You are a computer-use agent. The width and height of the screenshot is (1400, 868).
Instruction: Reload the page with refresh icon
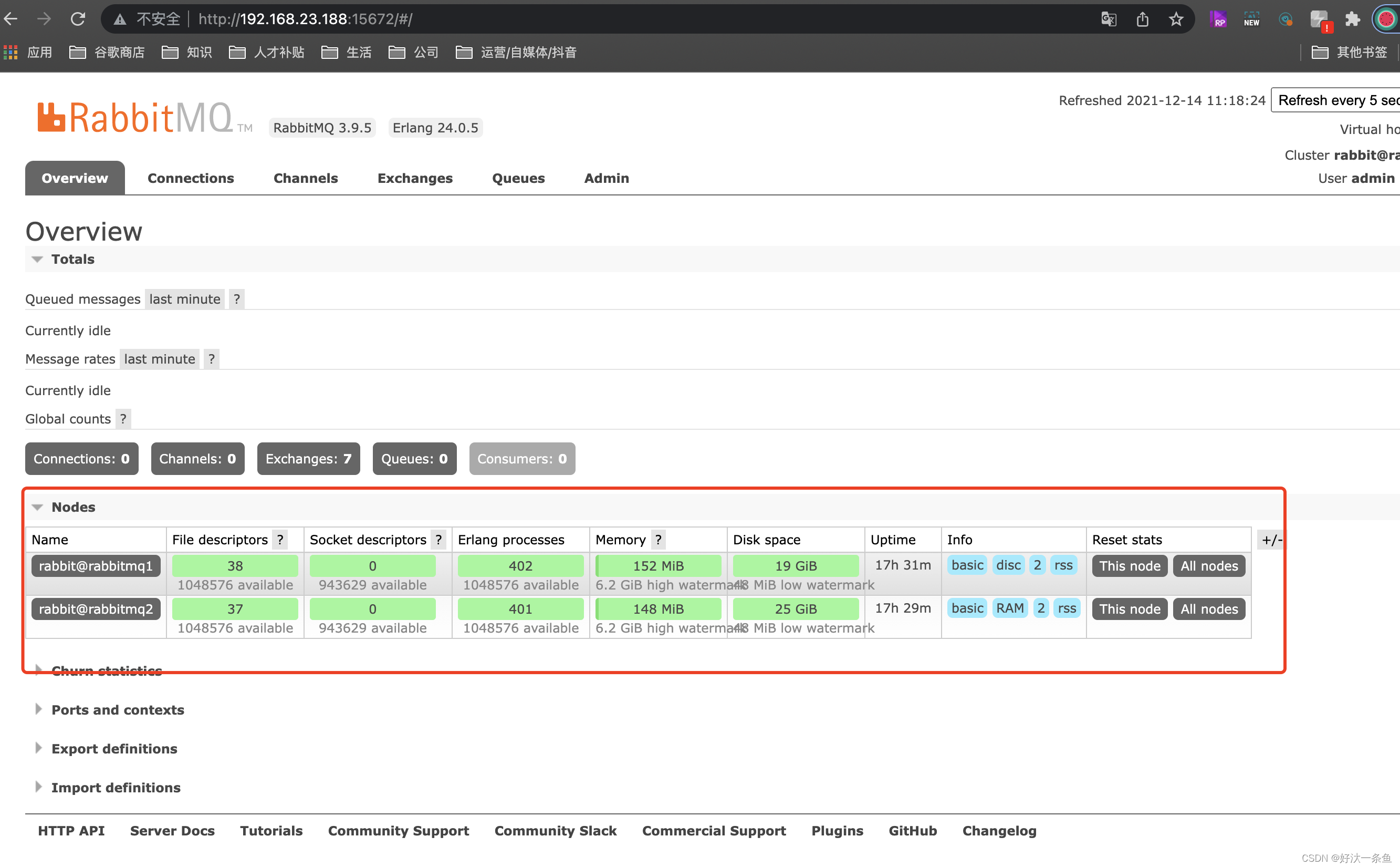(78, 19)
